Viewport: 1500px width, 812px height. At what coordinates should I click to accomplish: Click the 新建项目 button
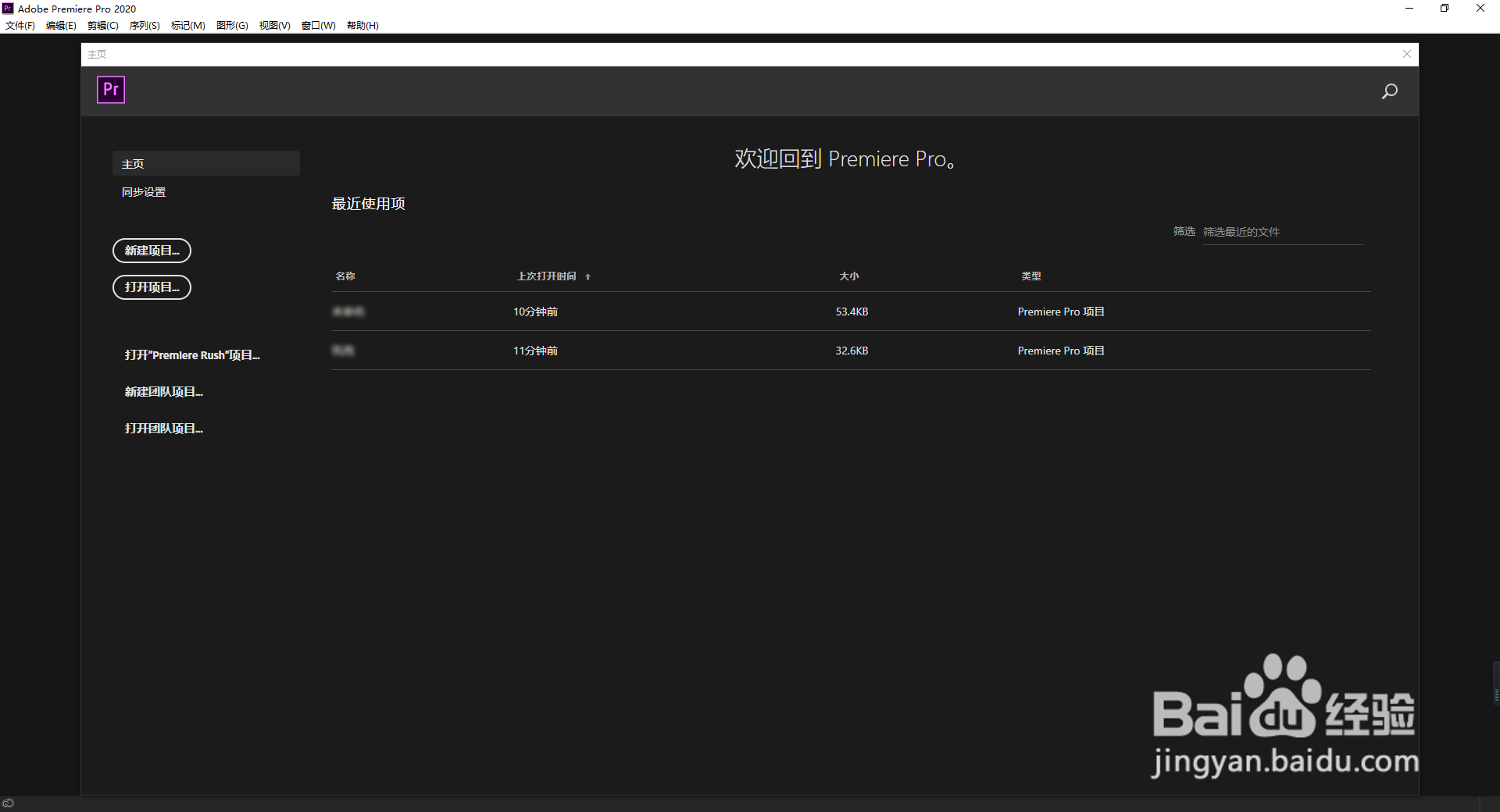coord(152,251)
